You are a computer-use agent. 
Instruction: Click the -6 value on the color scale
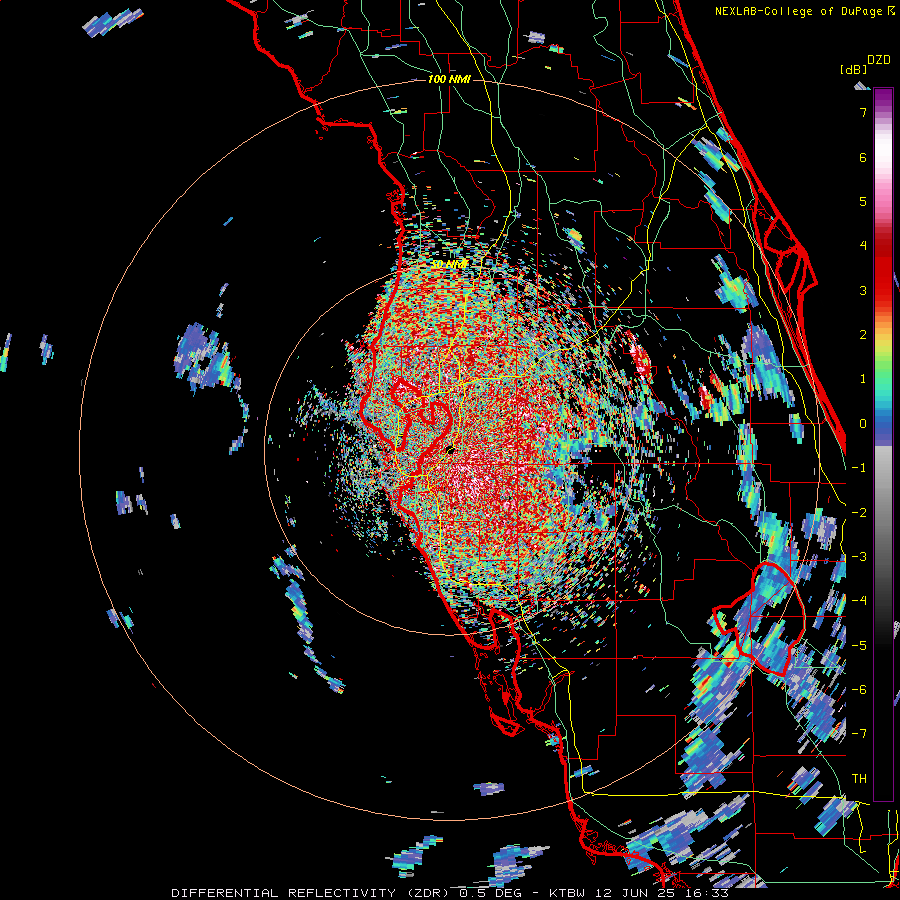point(859,690)
